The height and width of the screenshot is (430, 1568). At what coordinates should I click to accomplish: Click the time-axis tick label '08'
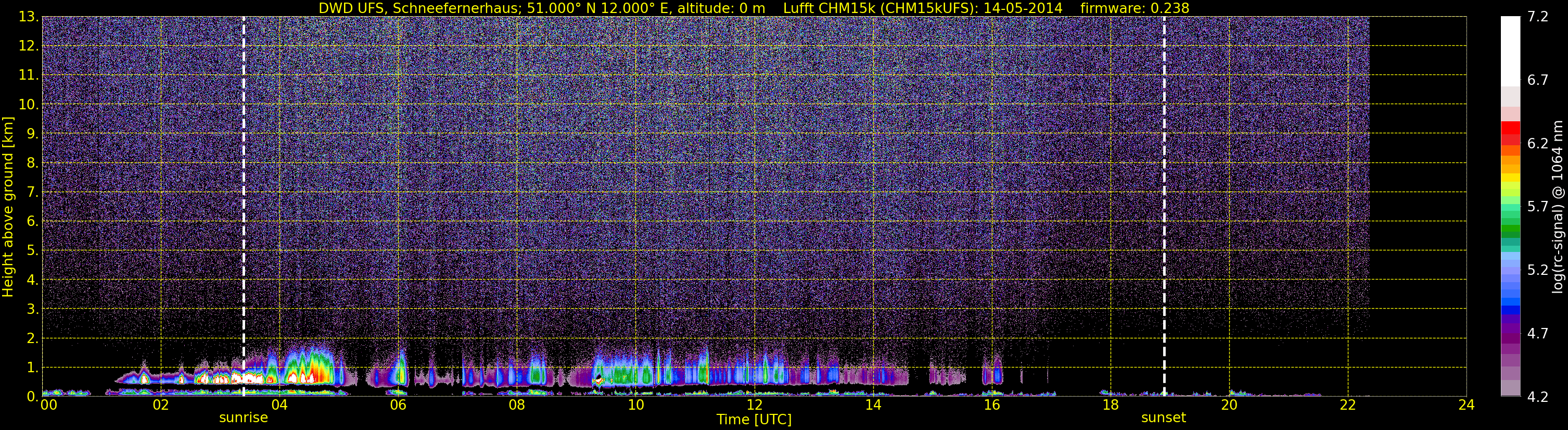(x=517, y=405)
